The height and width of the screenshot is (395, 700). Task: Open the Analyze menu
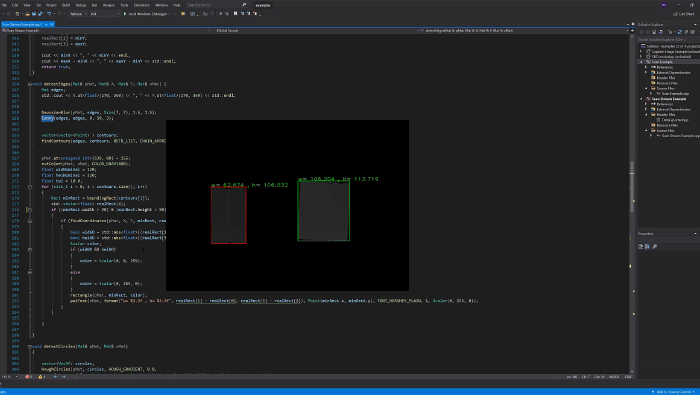(108, 5)
